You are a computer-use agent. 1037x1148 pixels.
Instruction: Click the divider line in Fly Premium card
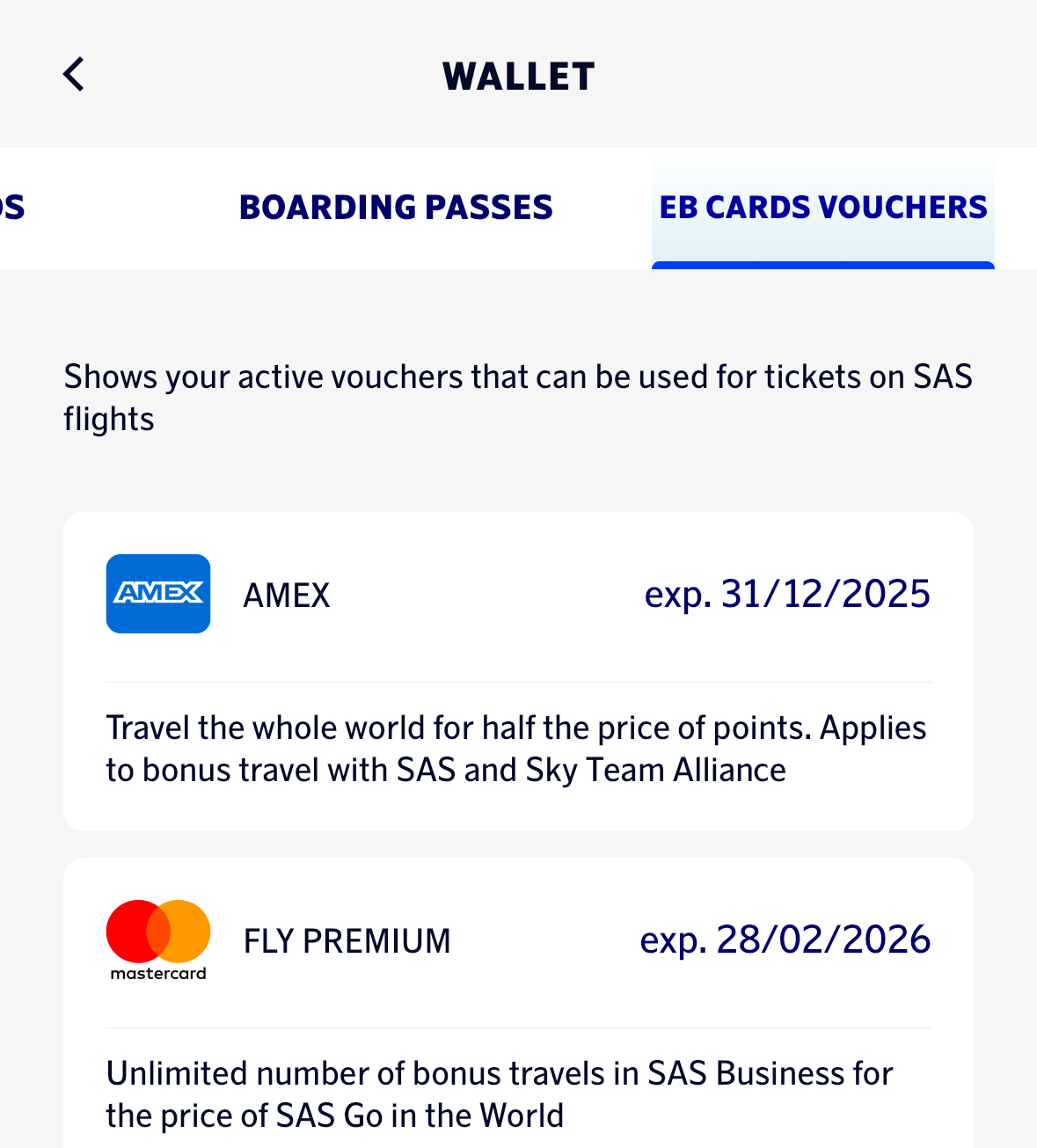(518, 1027)
